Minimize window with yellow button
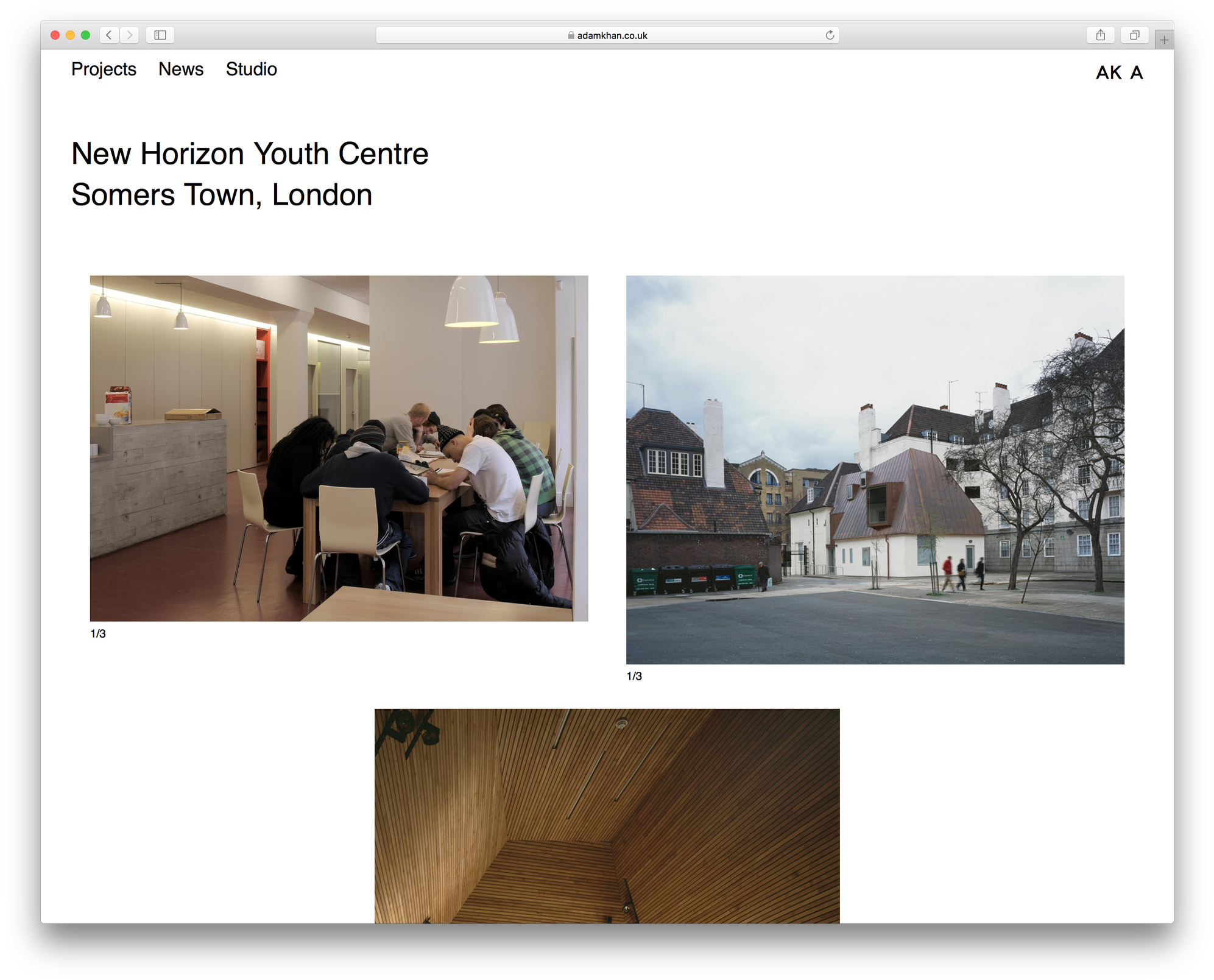Viewport: 1214px width, 980px height. [x=70, y=35]
